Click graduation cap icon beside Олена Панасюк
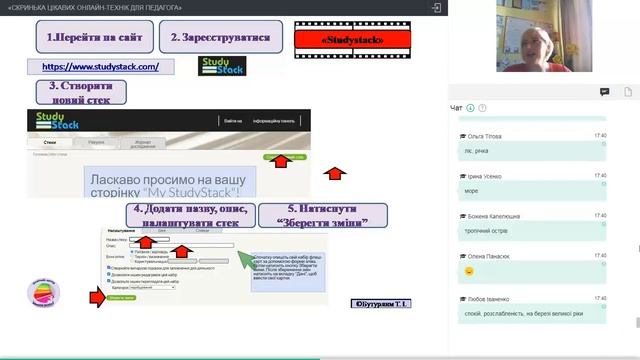This screenshot has width=640, height=360. [x=463, y=256]
